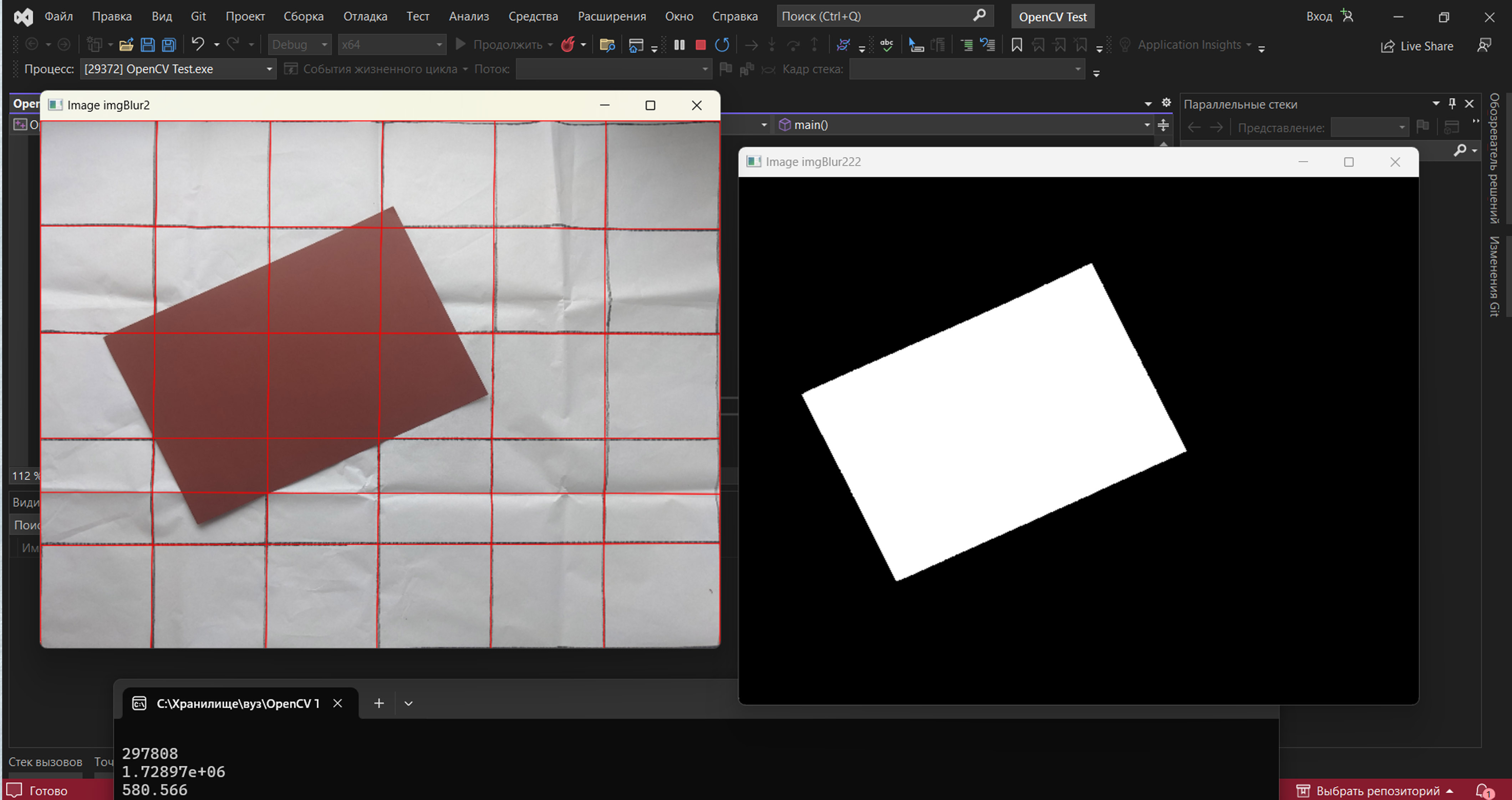This screenshot has height=800, width=1512.
Task: Click the uncomment selected lines icon
Action: pyautogui.click(x=988, y=45)
